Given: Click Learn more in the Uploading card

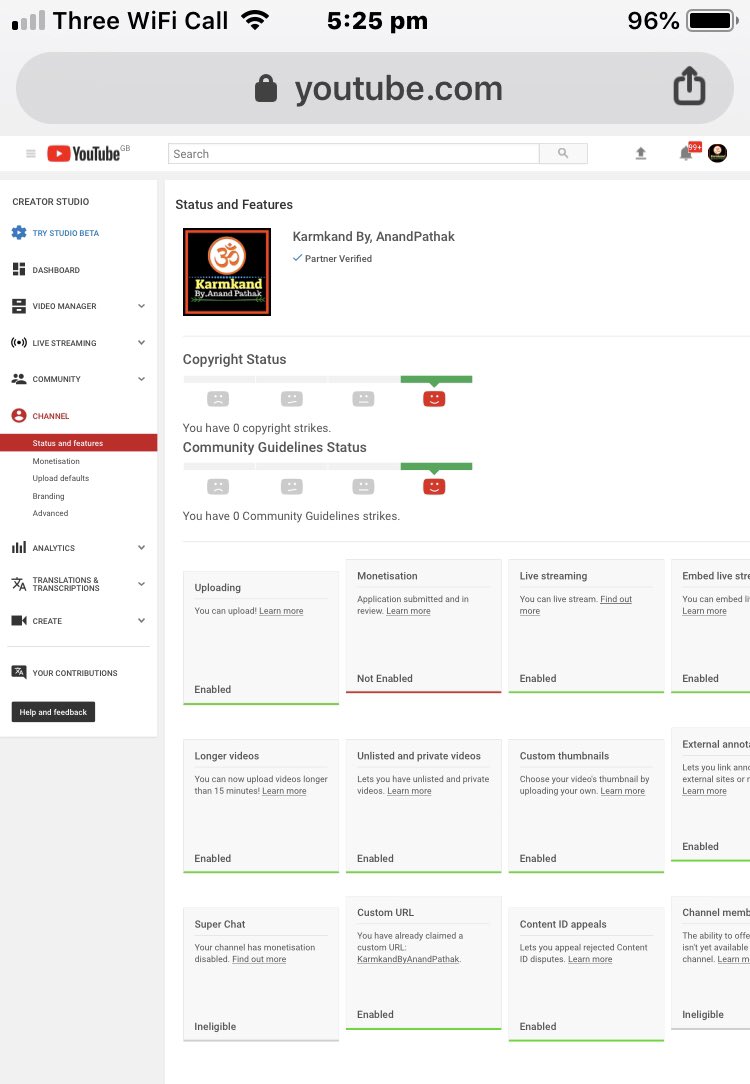Looking at the screenshot, I should coord(281,611).
